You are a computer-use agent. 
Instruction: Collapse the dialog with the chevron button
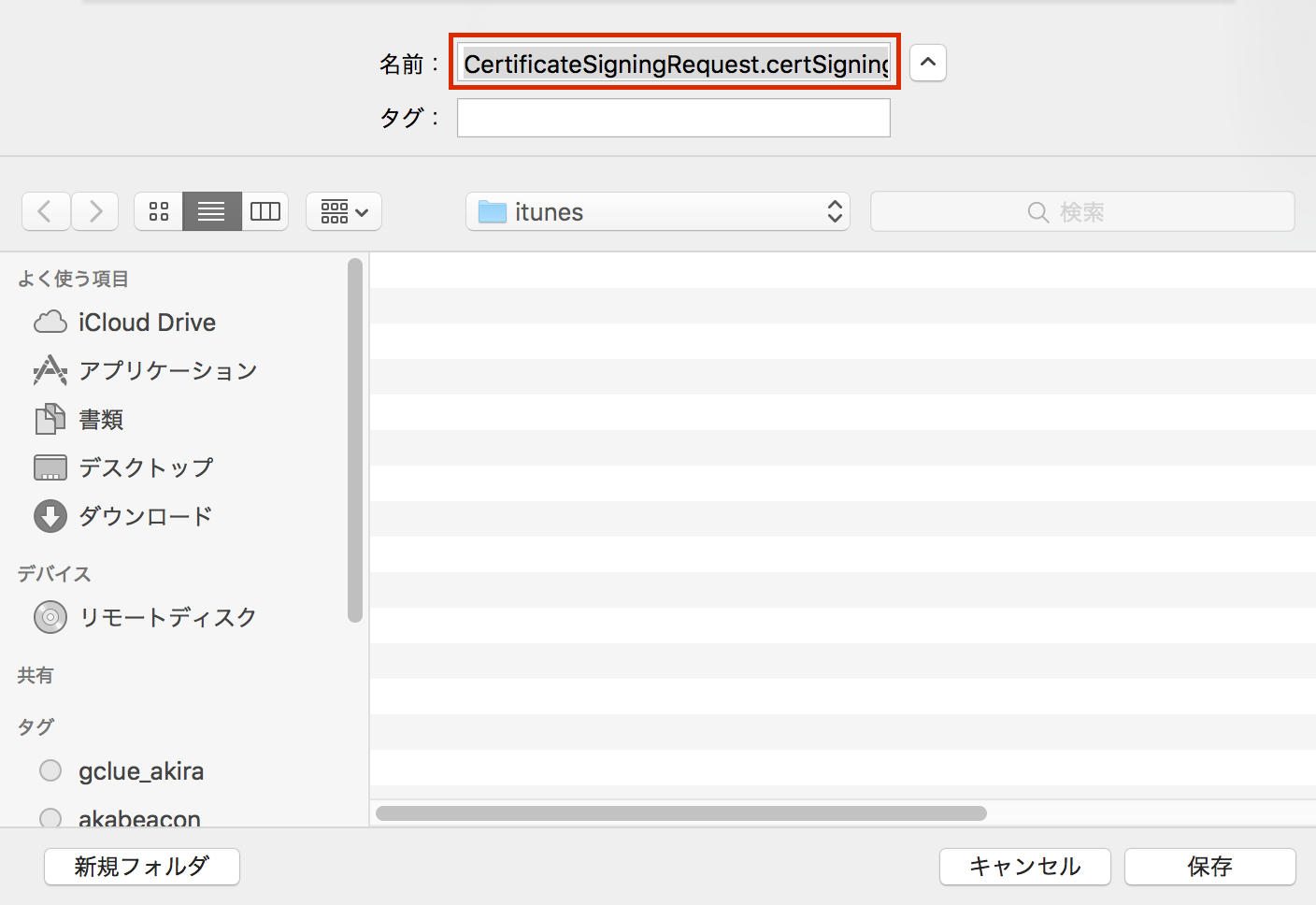(927, 63)
